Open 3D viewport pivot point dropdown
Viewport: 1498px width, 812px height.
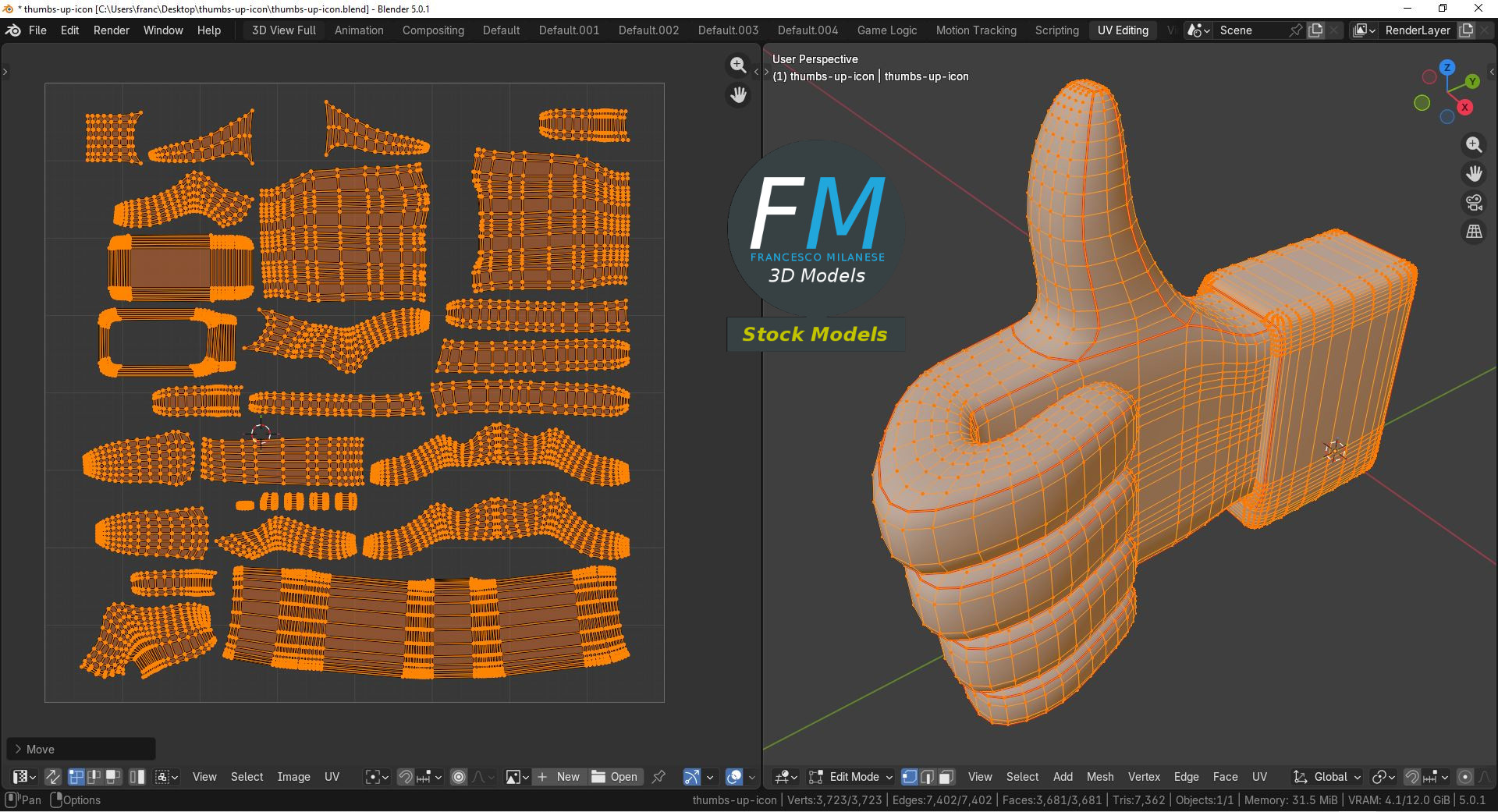pyautogui.click(x=1383, y=777)
